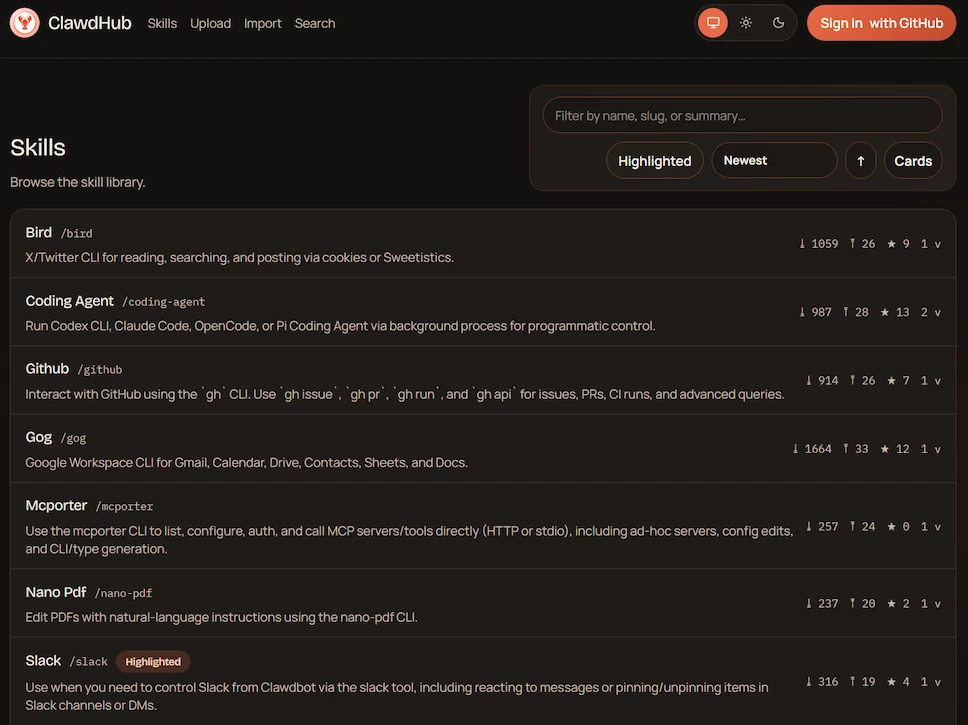Go to the Import page

tap(263, 23)
